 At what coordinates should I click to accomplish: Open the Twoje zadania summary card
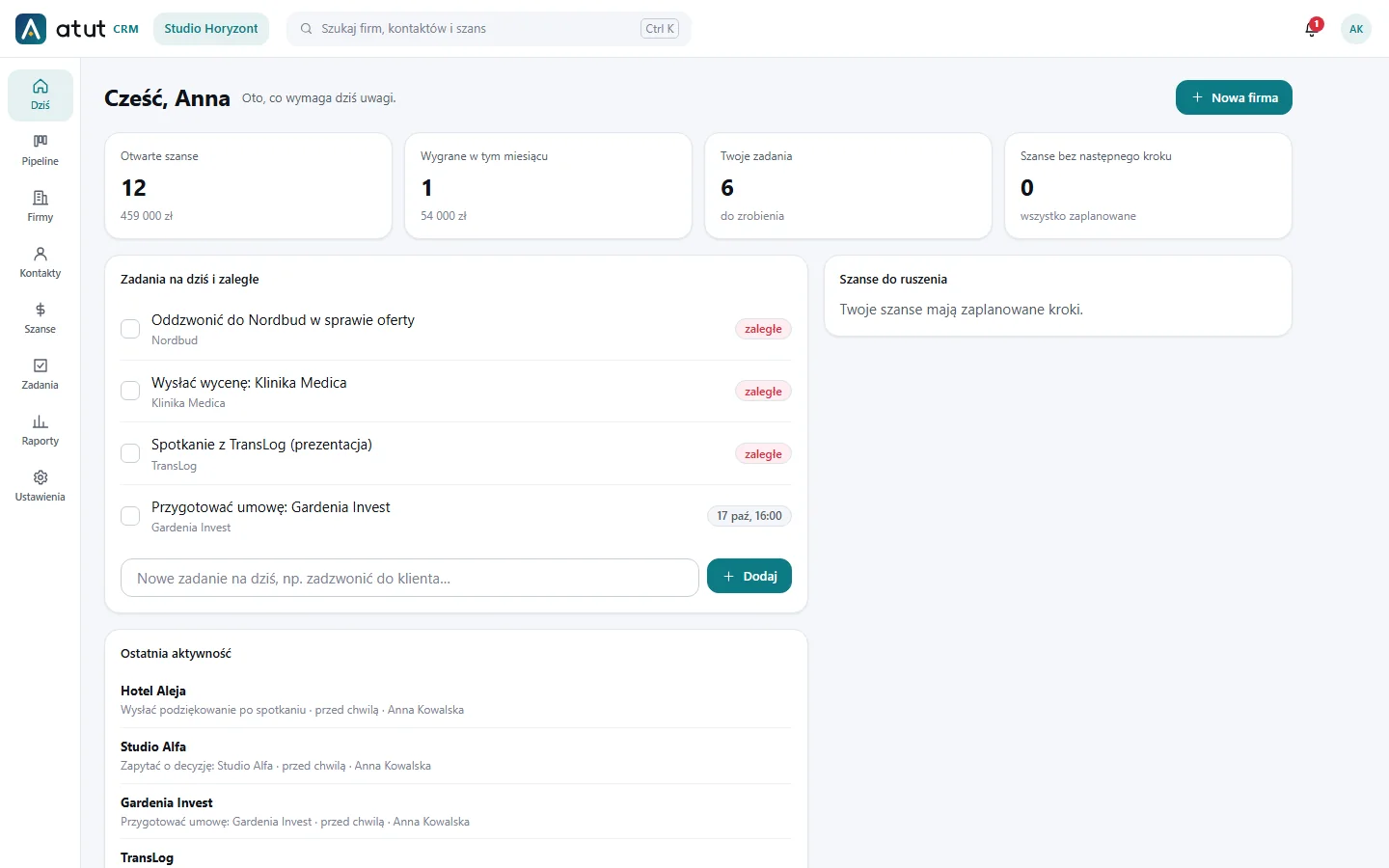848,185
